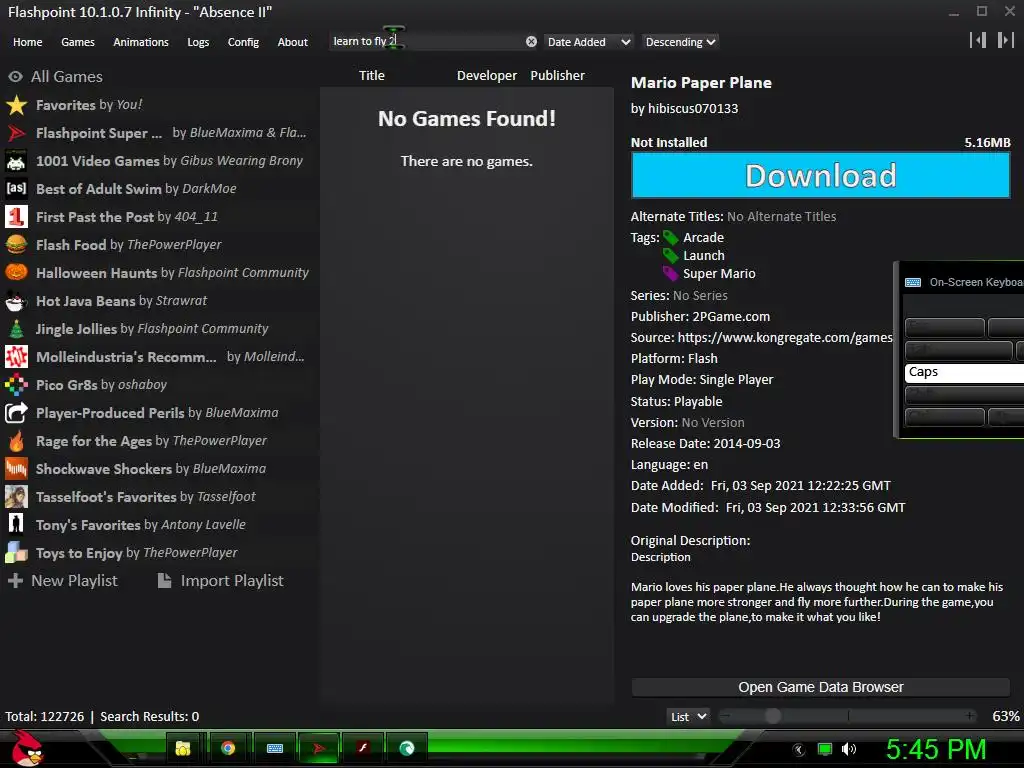Click the 'Search Results: 0' status text
This screenshot has width=1024, height=768.
click(150, 717)
